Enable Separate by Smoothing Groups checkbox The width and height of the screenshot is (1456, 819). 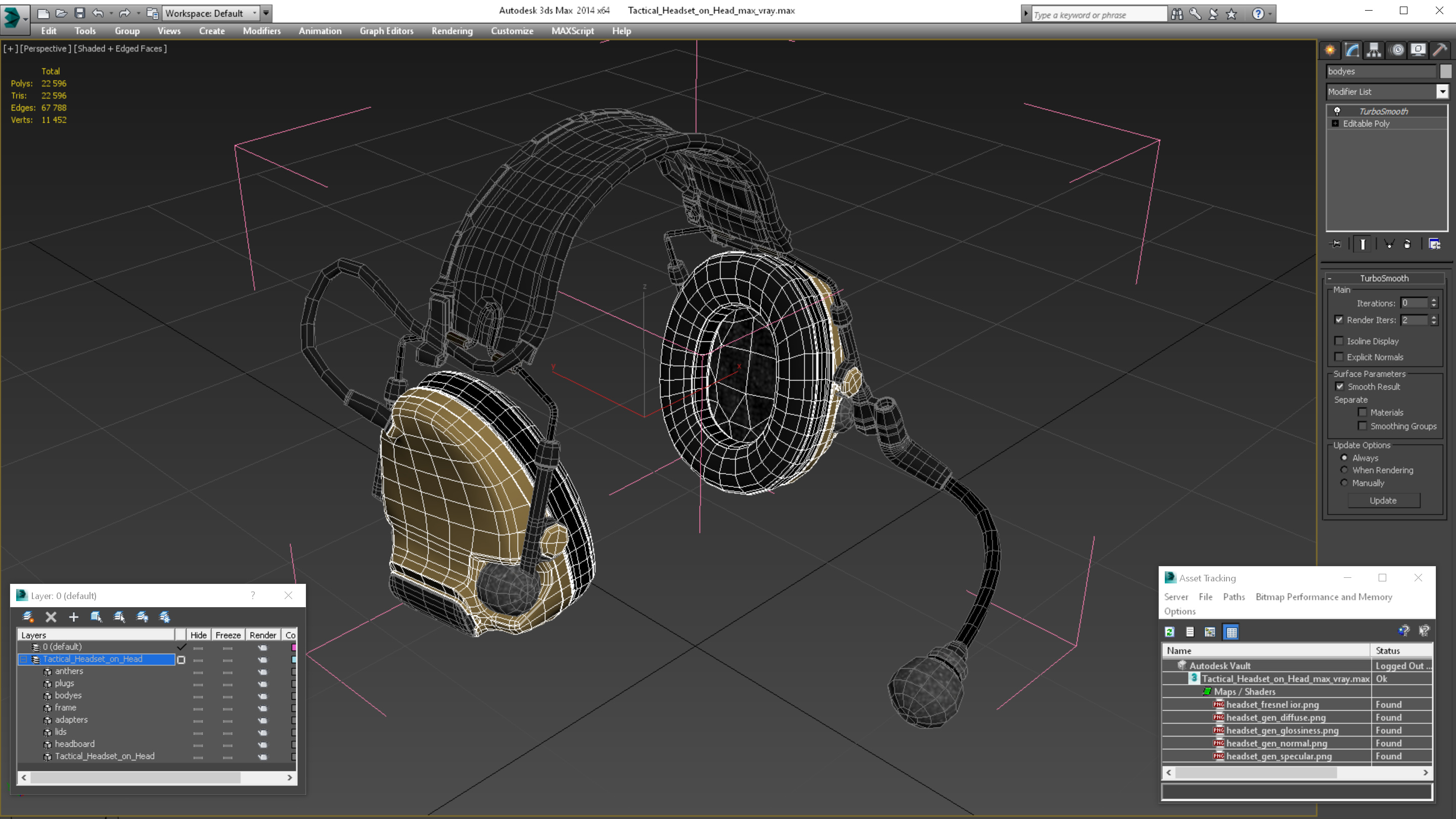1363,426
